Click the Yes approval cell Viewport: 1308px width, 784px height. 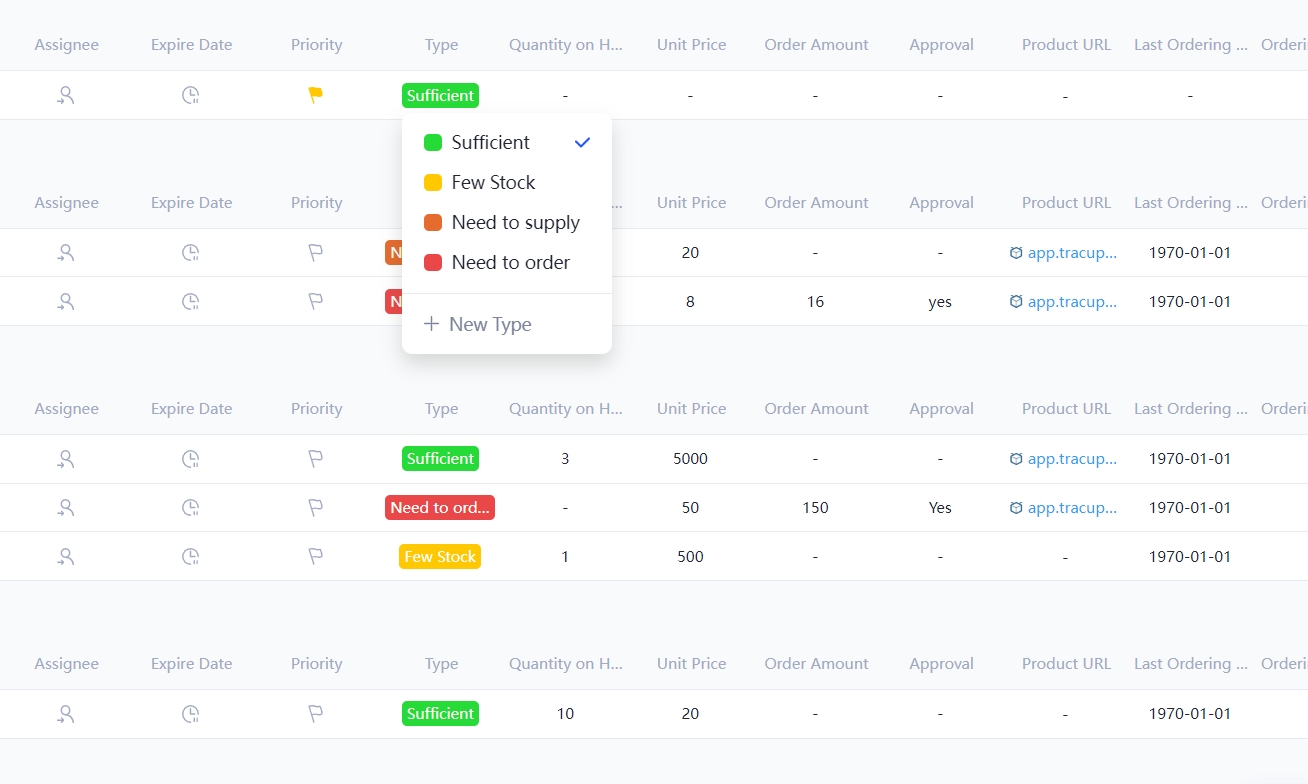pyautogui.click(x=940, y=507)
